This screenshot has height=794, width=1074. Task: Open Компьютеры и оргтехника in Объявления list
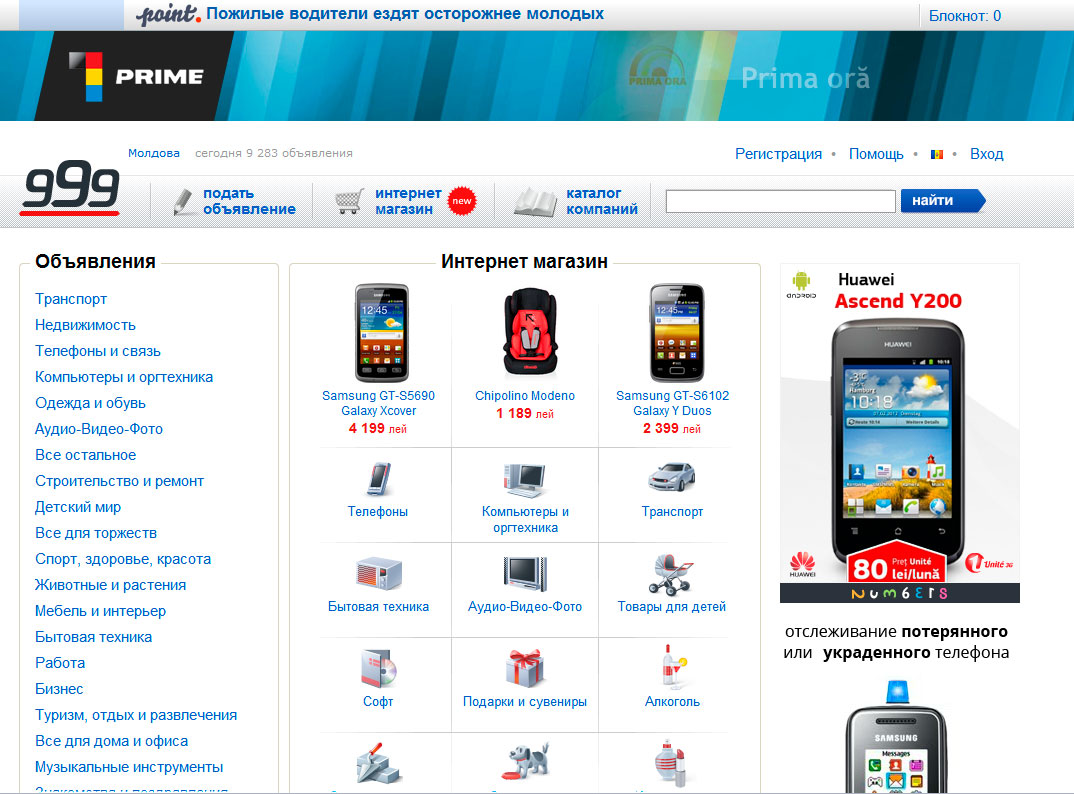click(124, 377)
